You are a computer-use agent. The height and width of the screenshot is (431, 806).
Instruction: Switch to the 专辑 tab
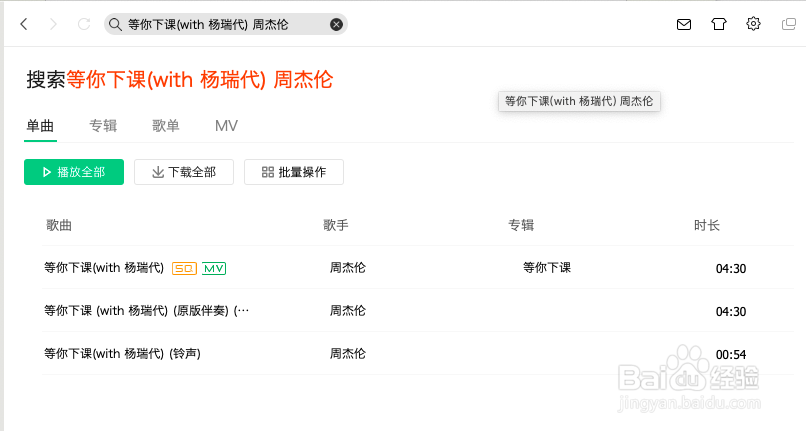[x=103, y=126]
